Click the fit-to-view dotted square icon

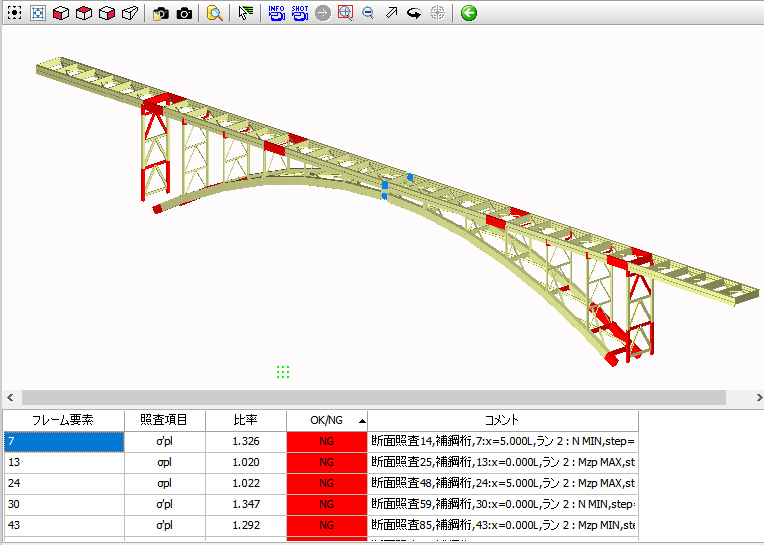click(x=14, y=13)
